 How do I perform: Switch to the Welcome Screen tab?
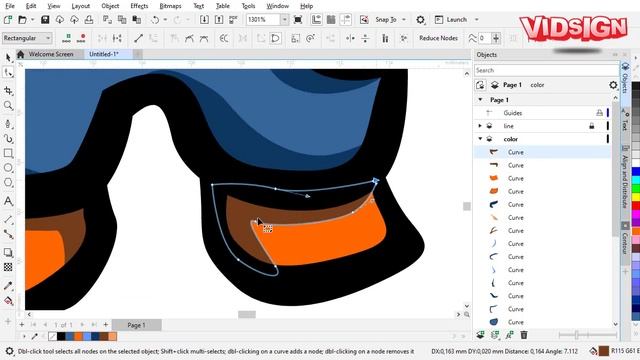click(51, 54)
